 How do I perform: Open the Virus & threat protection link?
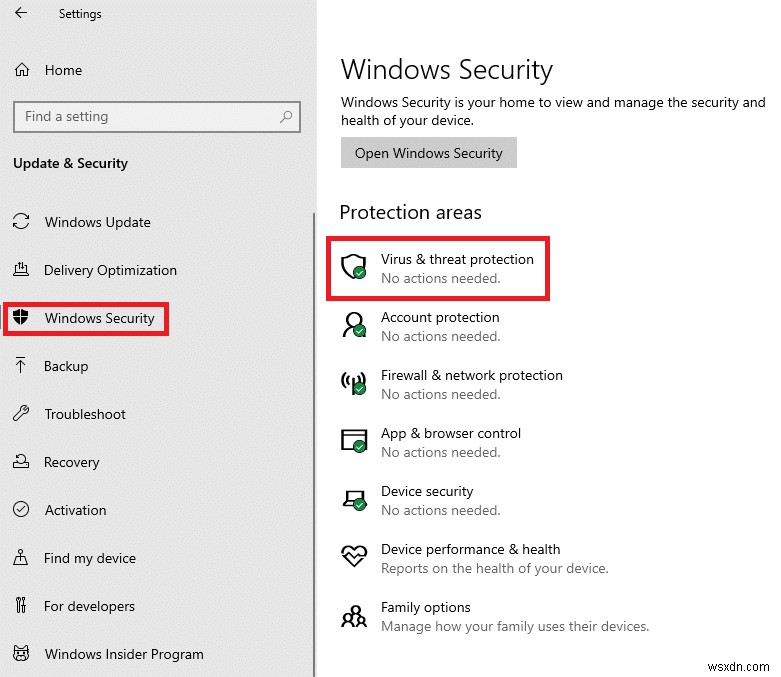coord(457,259)
